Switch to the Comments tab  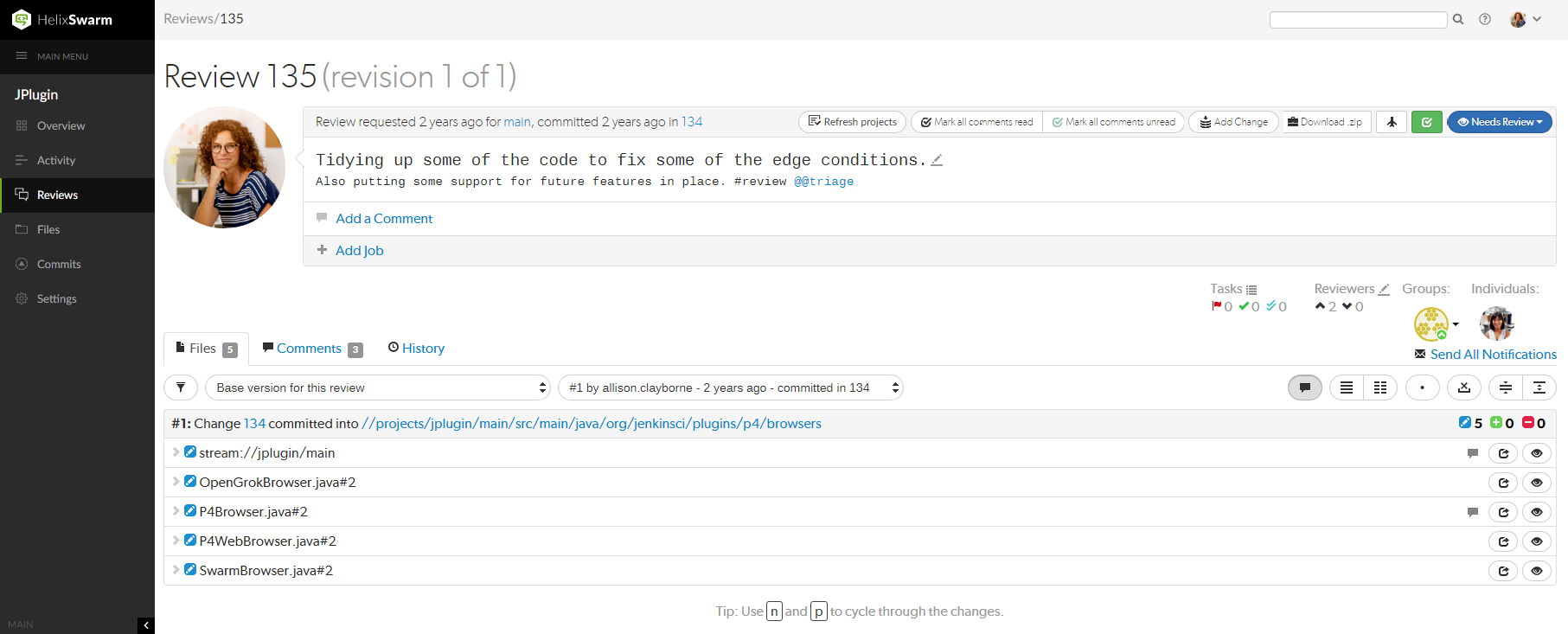[x=312, y=349]
